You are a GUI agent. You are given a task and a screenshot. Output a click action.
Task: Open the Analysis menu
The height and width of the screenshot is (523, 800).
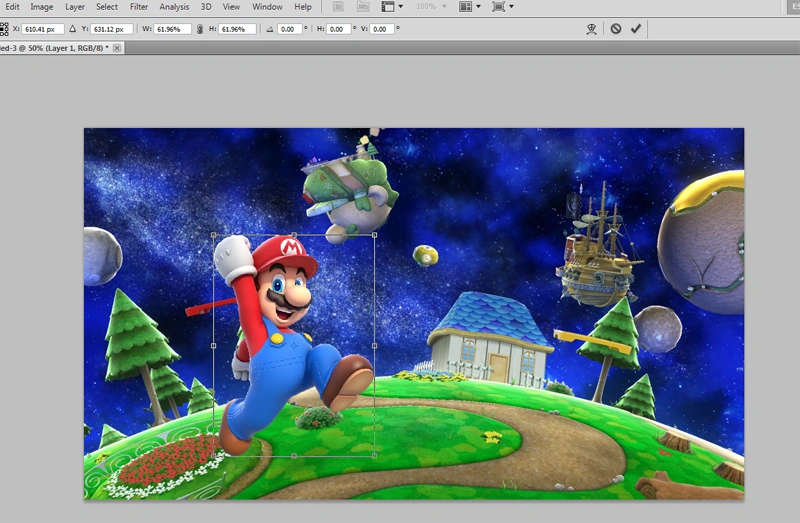pyautogui.click(x=174, y=7)
